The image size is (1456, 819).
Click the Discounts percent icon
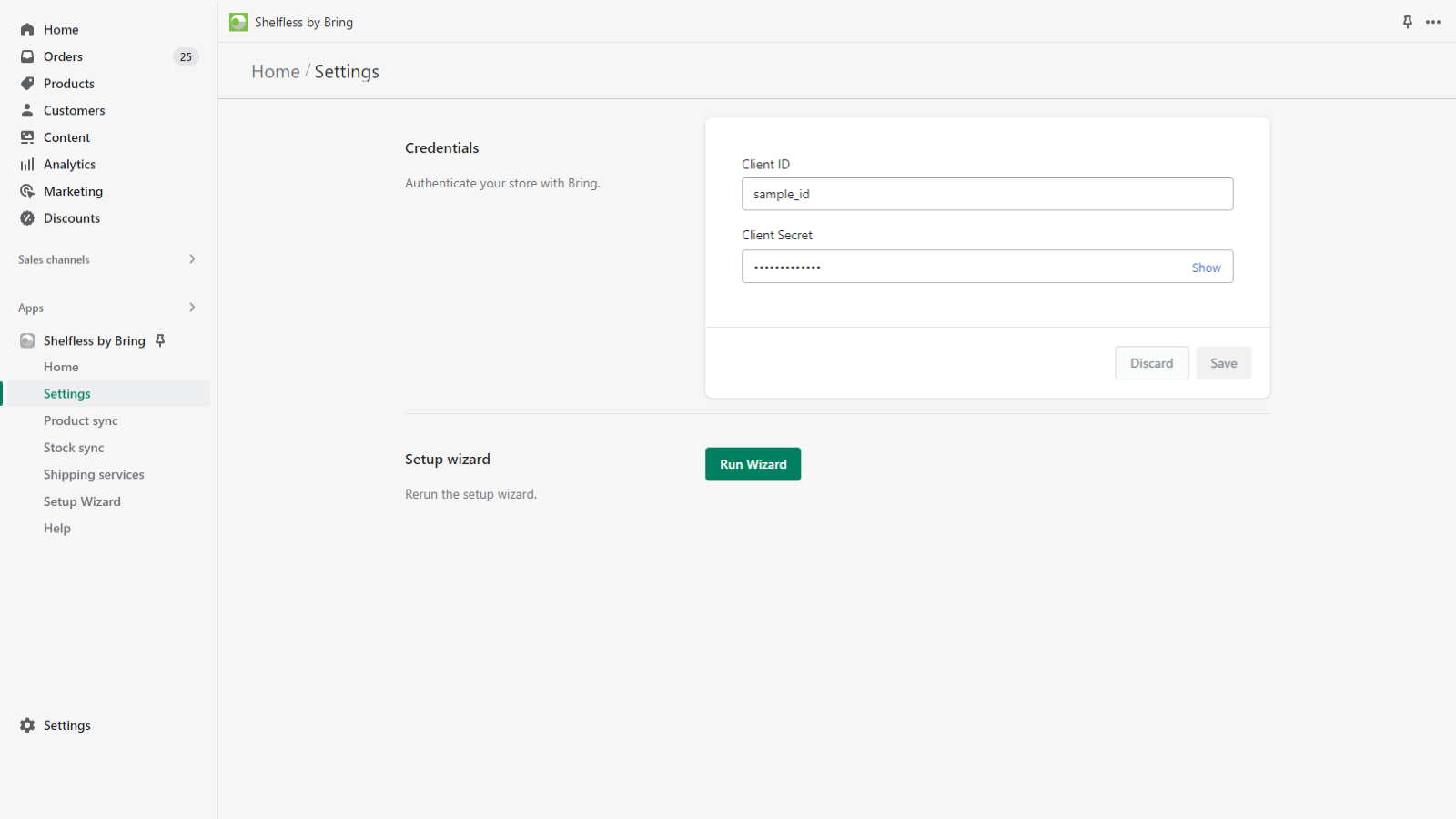pyautogui.click(x=27, y=218)
